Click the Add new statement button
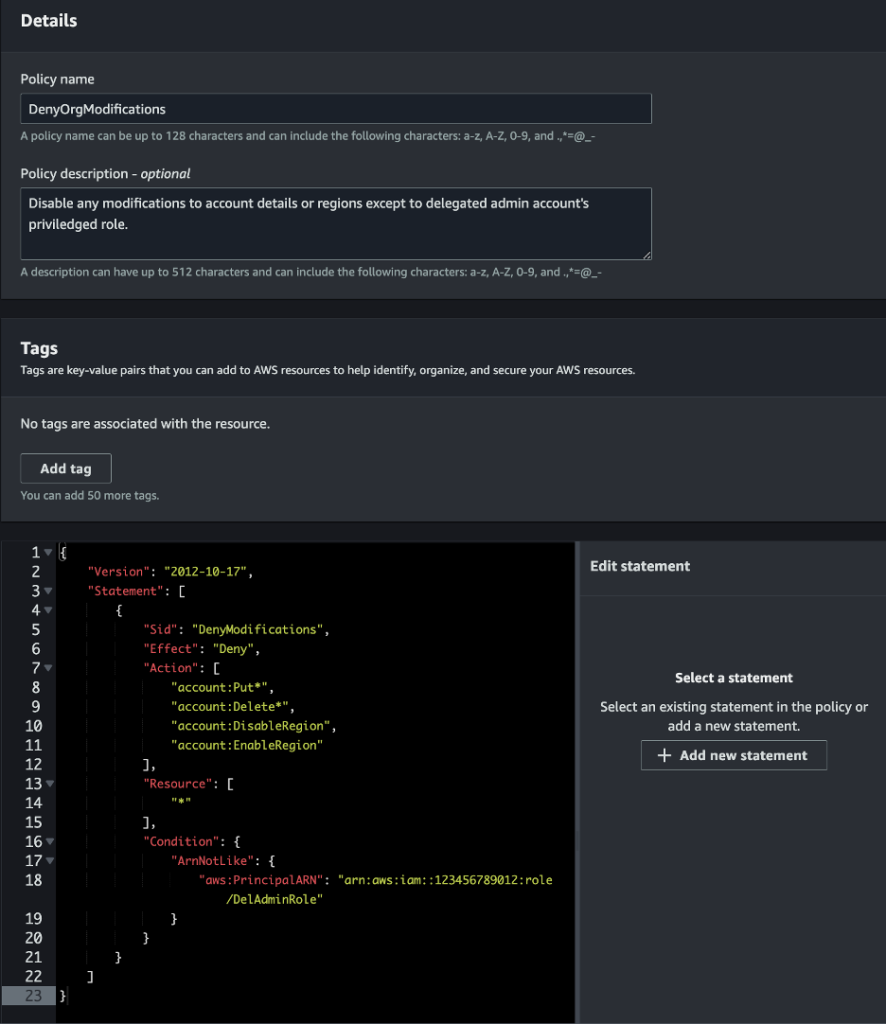 point(733,755)
